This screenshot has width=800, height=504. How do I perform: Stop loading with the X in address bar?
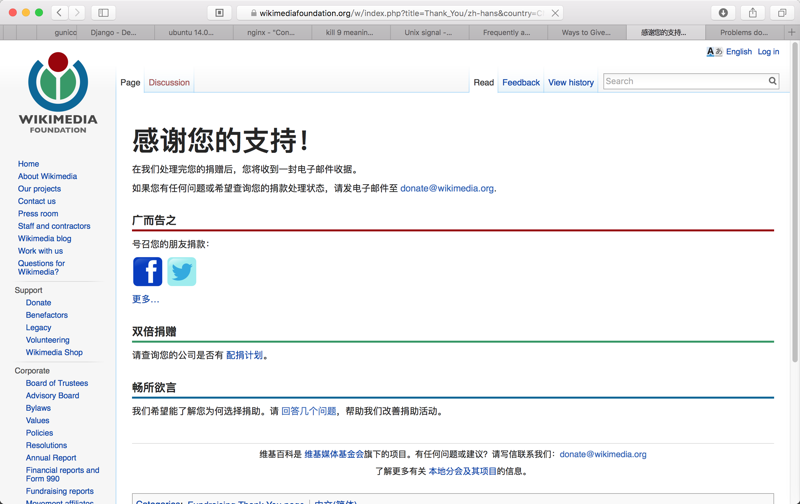(555, 13)
